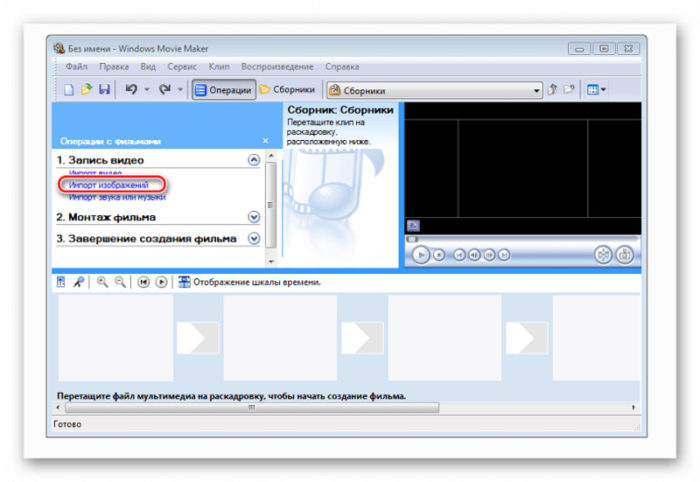Viewport: 700px width, 482px height.
Task: Click the Готово status bar text
Action: coord(67,424)
